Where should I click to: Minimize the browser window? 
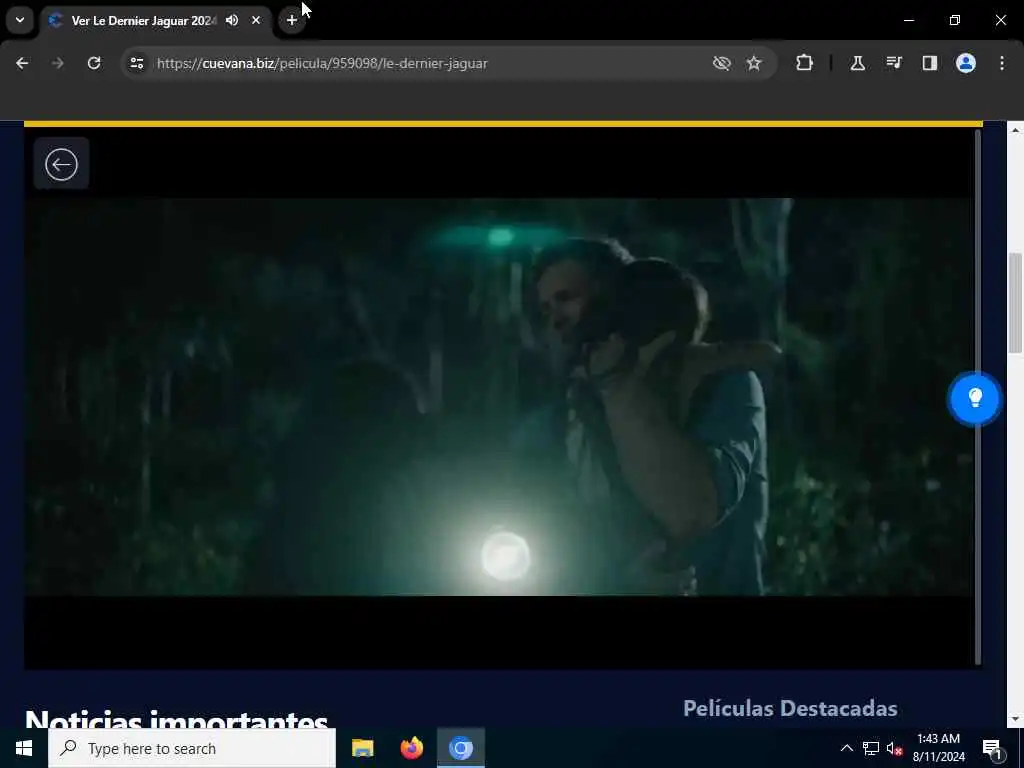[908, 20]
